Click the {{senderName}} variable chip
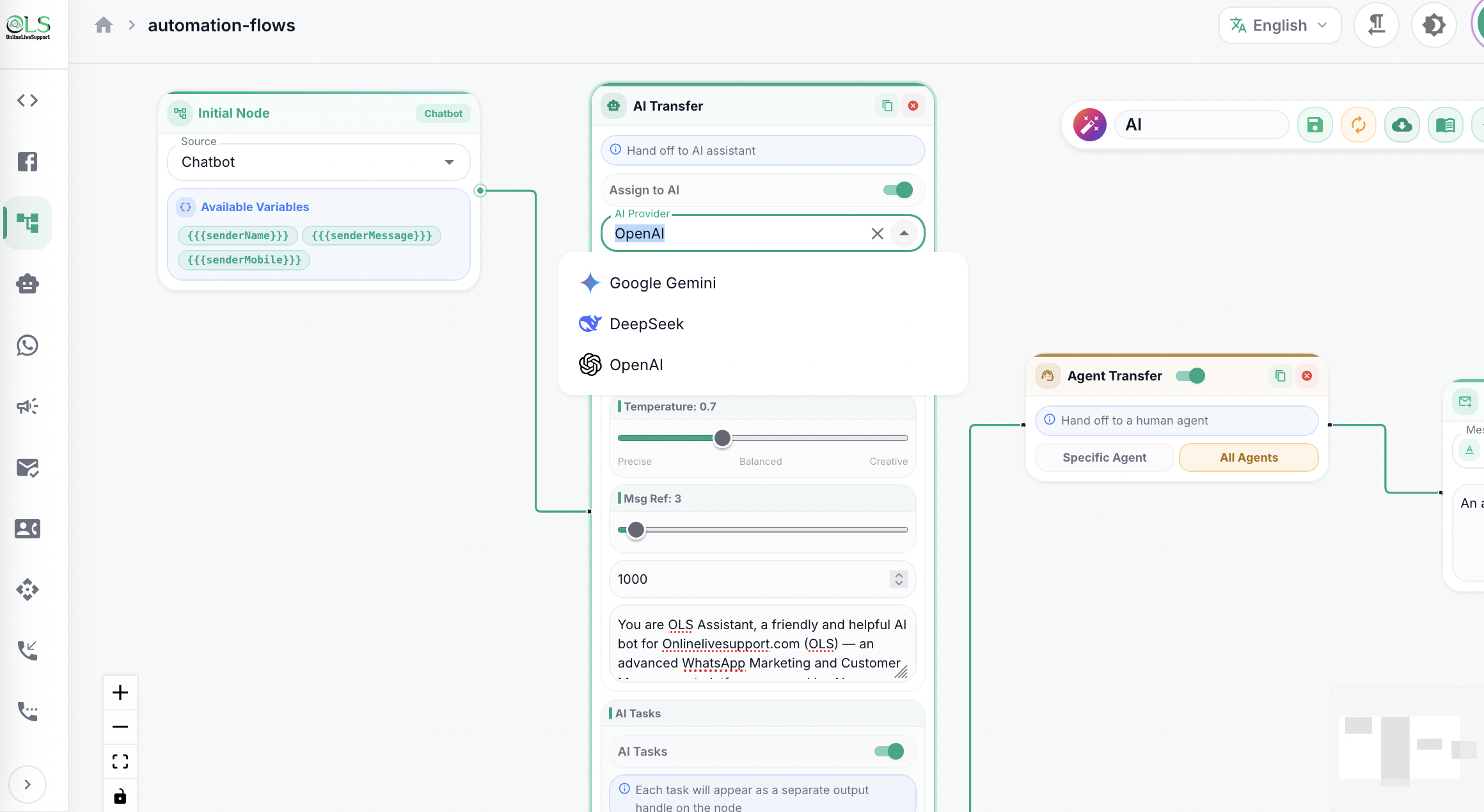The height and width of the screenshot is (812, 1484). [238, 235]
